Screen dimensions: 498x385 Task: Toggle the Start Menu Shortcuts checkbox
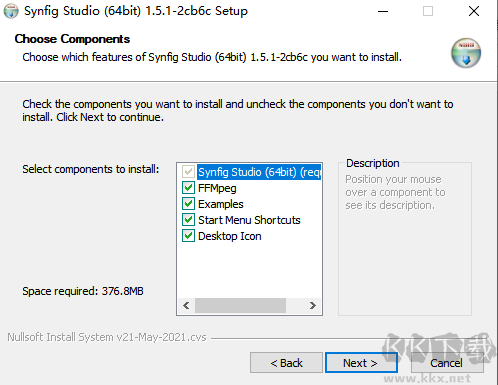coord(188,220)
